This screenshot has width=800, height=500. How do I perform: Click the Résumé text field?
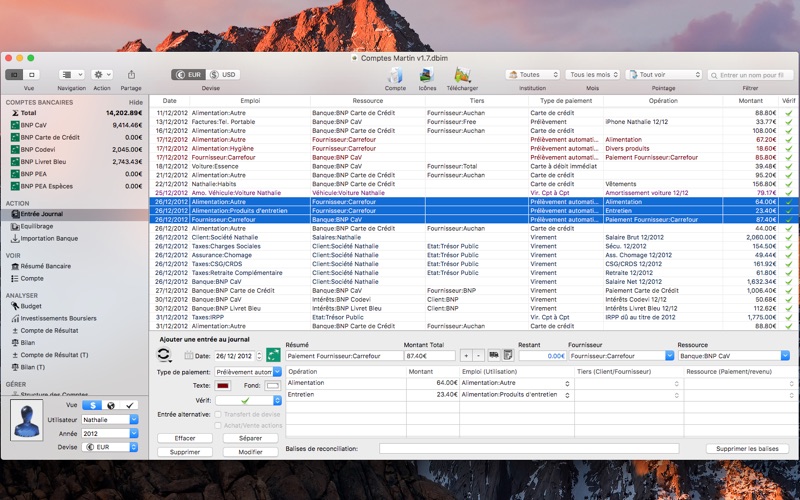click(344, 356)
